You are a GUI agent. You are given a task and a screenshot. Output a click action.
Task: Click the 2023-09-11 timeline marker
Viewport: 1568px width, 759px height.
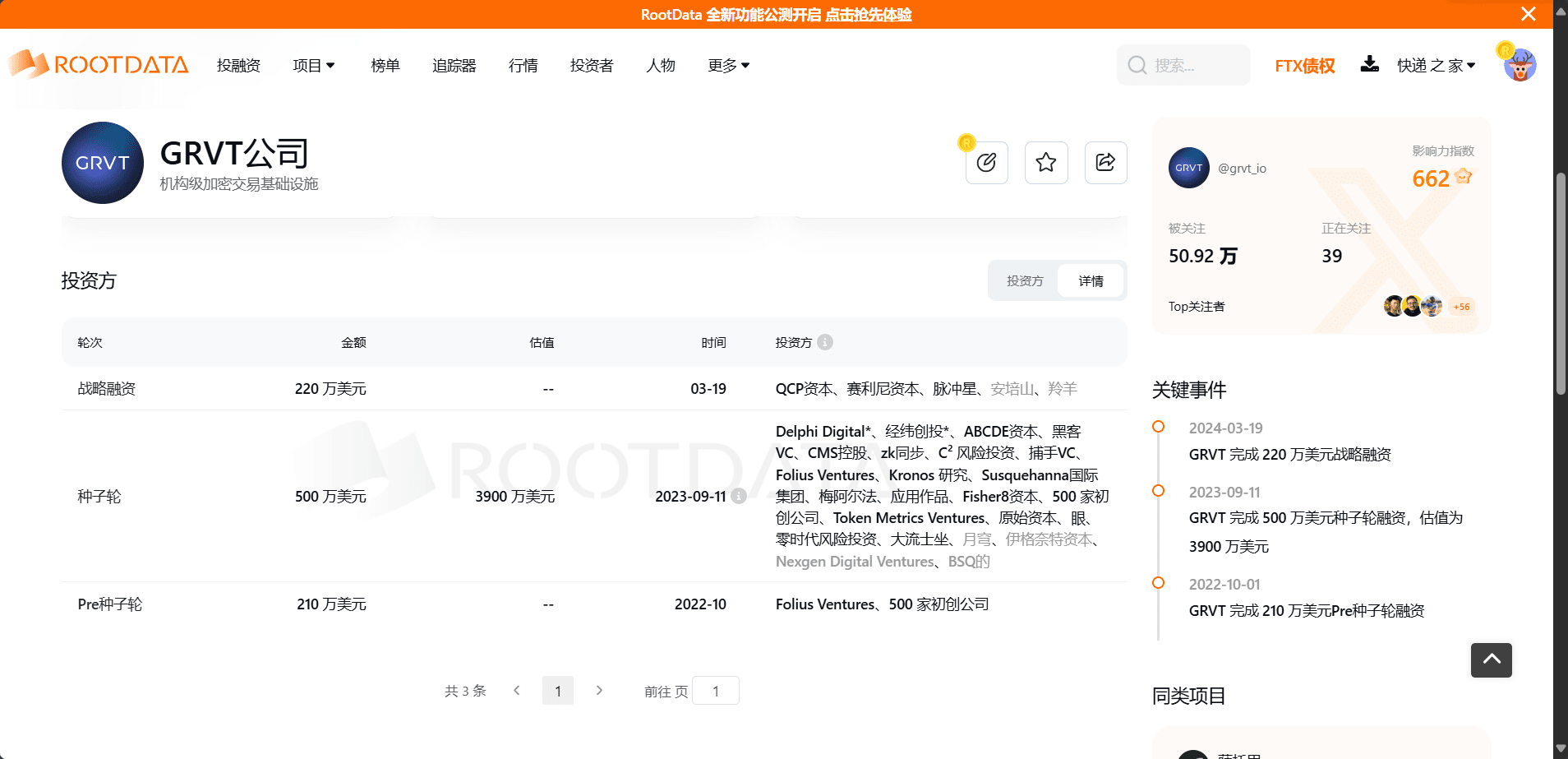1158,490
